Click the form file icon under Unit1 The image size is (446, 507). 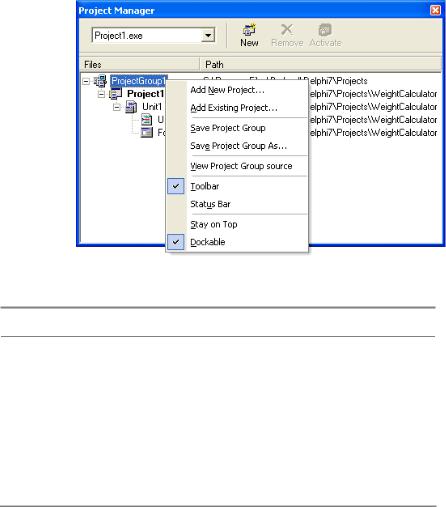(x=146, y=132)
